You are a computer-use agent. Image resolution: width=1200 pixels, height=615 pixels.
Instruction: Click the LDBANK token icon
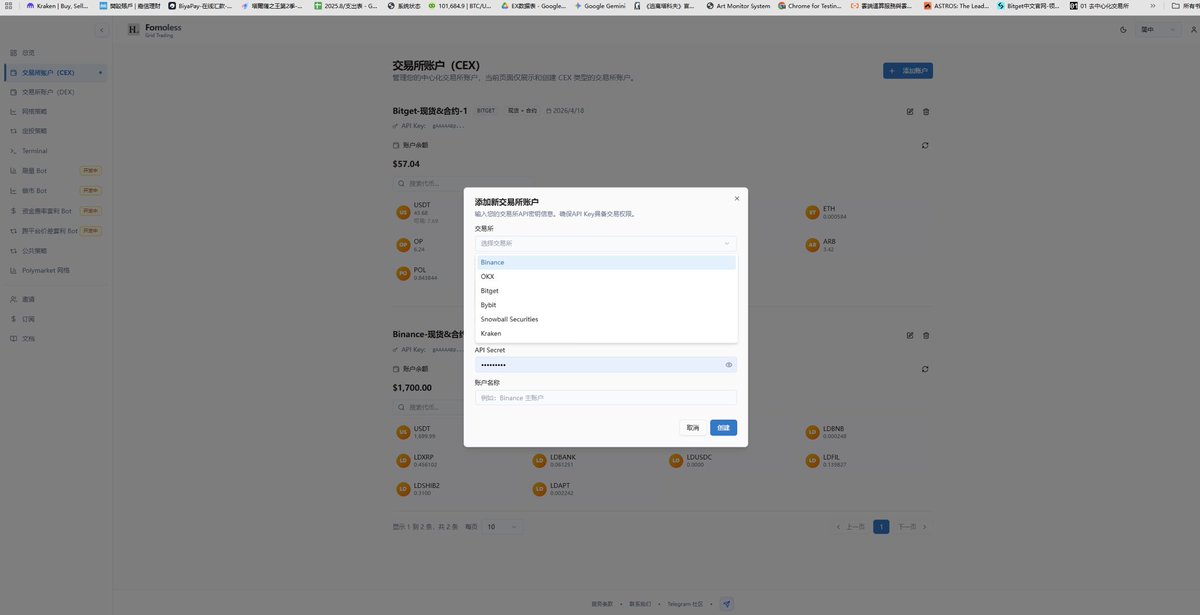(540, 461)
